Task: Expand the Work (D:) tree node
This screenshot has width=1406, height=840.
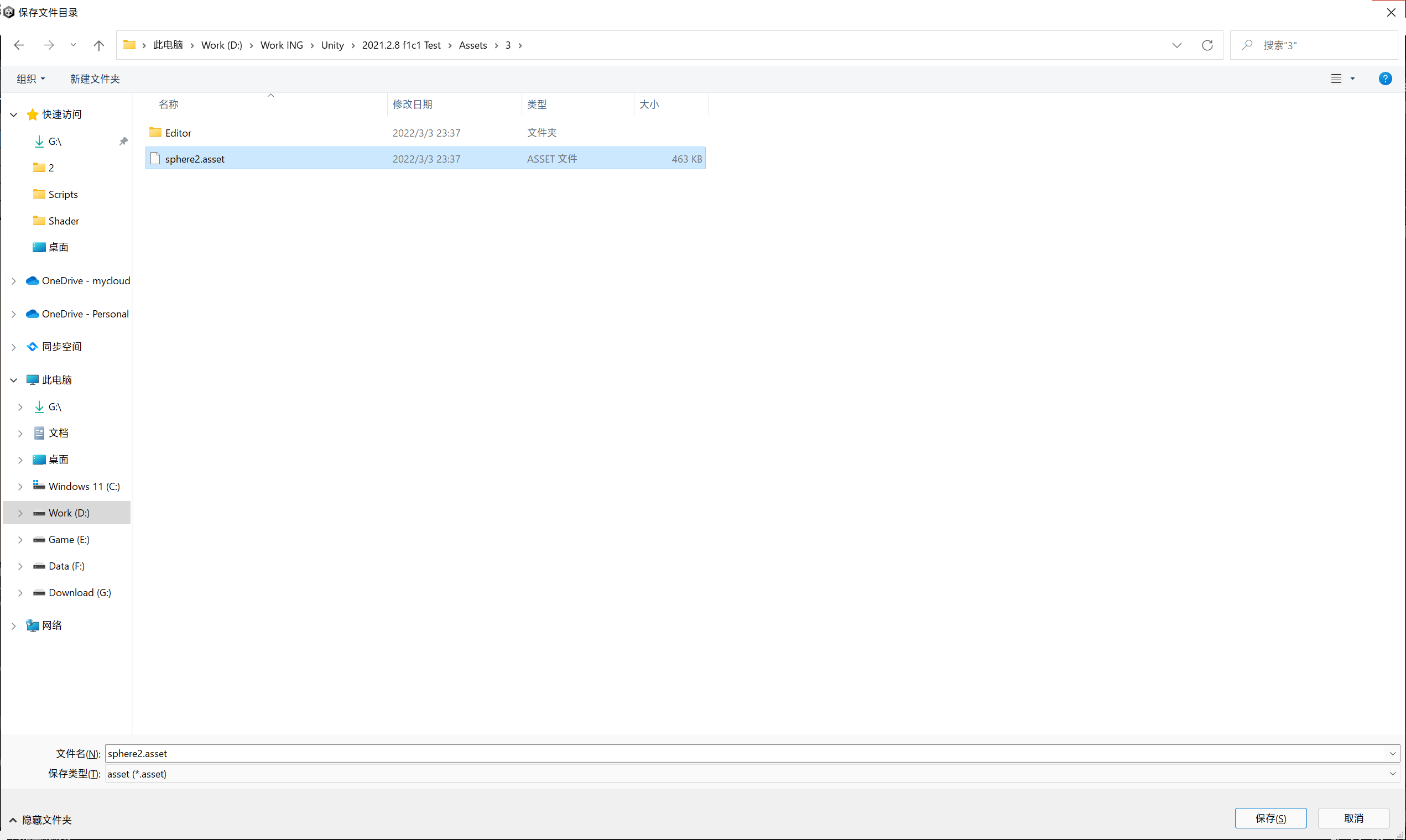Action: click(x=20, y=513)
